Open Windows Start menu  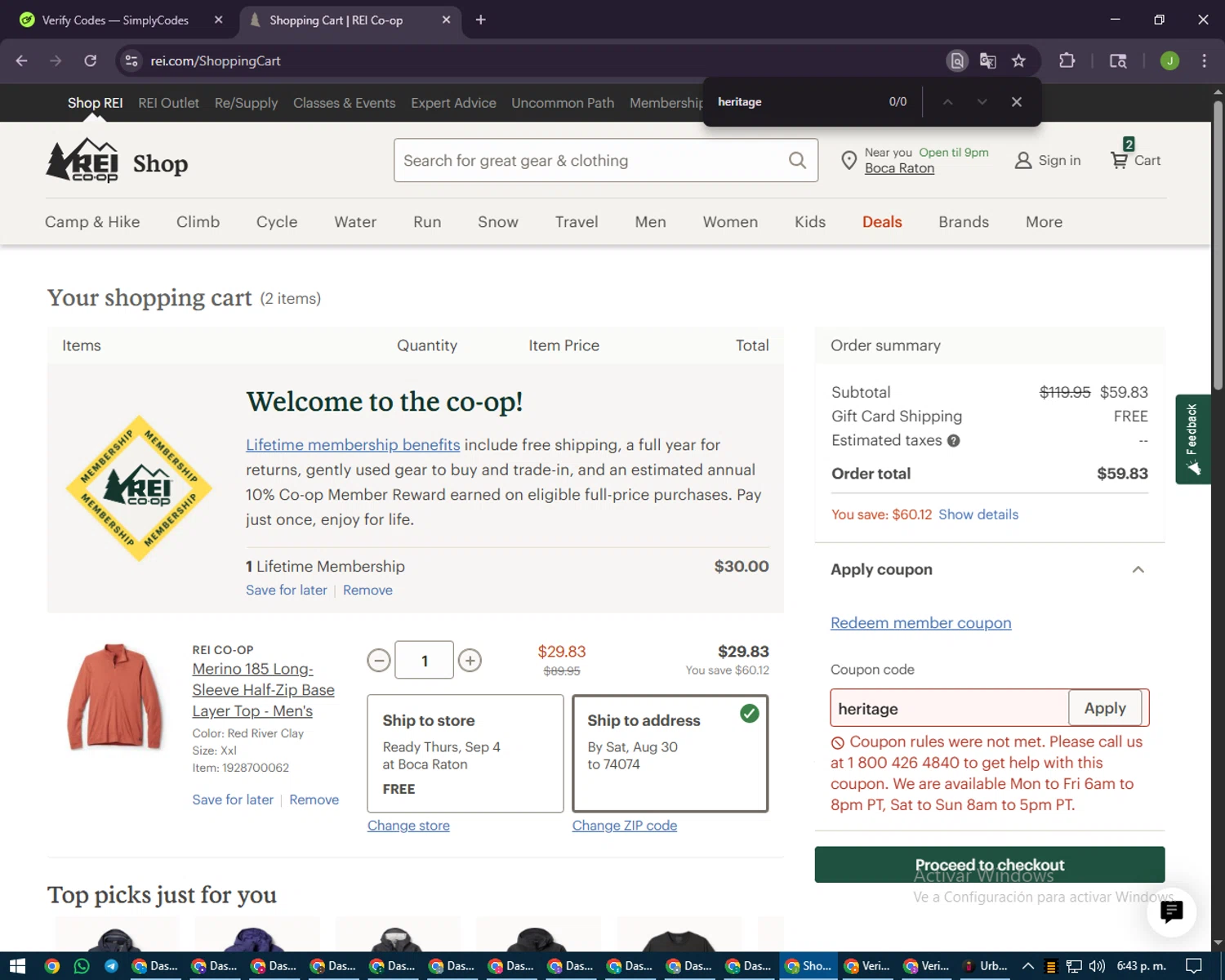point(17,966)
